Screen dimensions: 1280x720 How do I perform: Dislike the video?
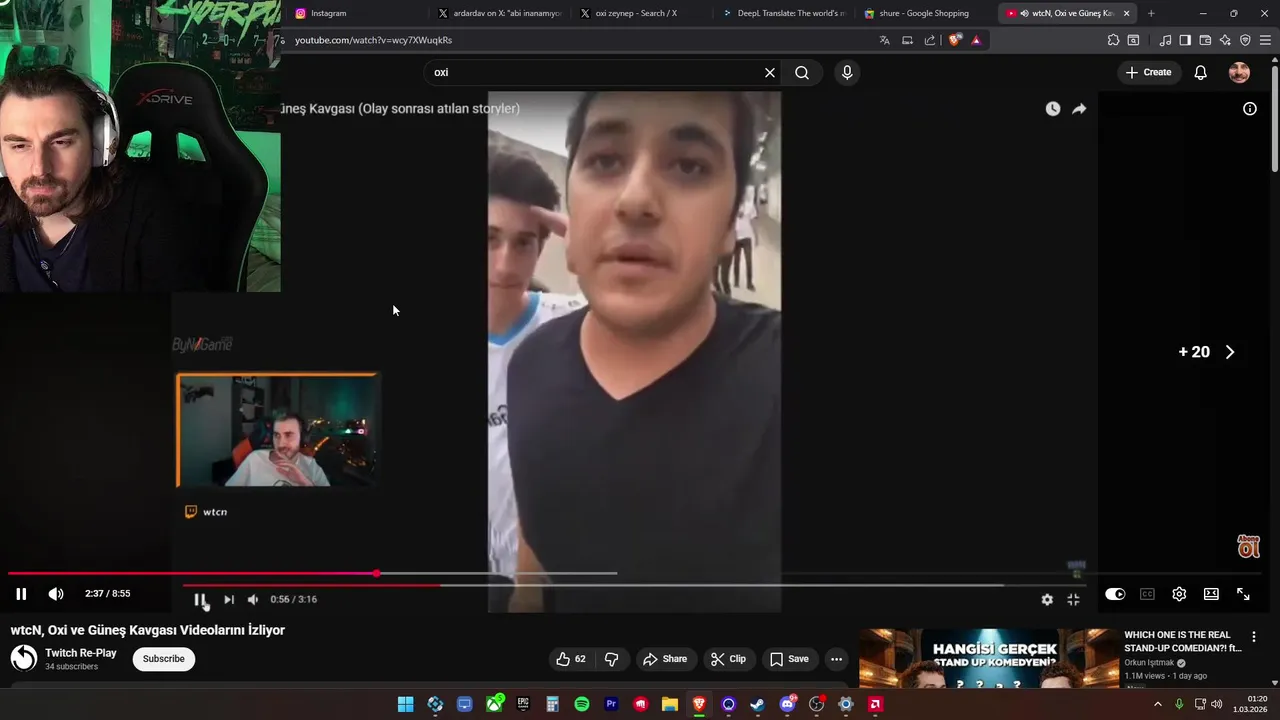pos(612,659)
